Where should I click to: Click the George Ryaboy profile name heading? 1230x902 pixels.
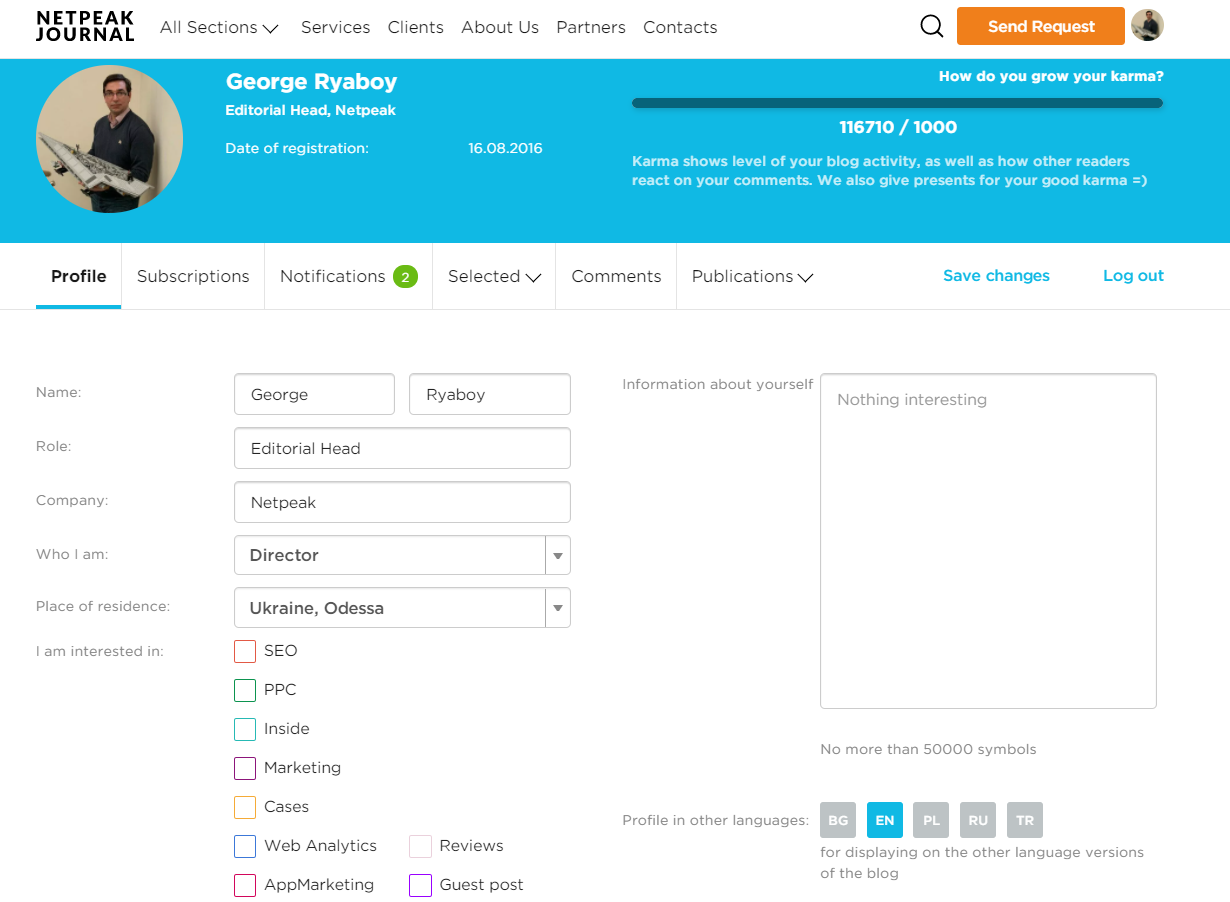(x=311, y=82)
